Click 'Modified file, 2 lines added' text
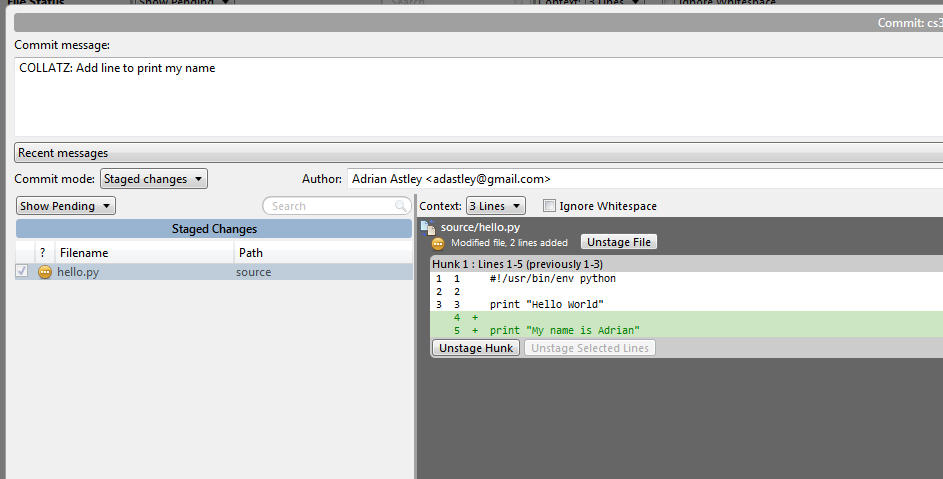Screen dimensions: 943x479 pos(509,243)
